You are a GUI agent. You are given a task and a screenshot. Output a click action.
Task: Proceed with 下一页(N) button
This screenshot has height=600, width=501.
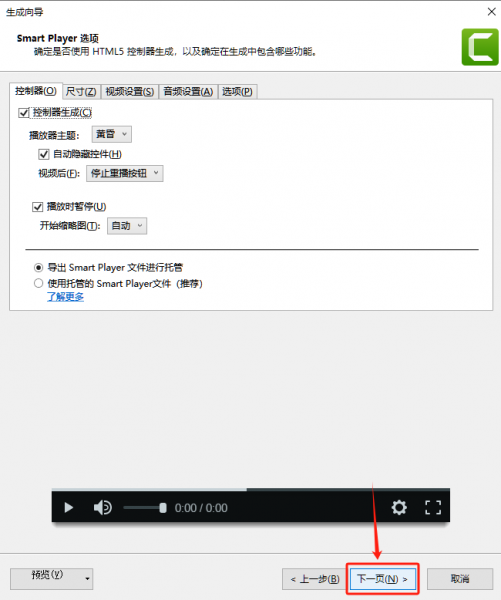coord(383,579)
